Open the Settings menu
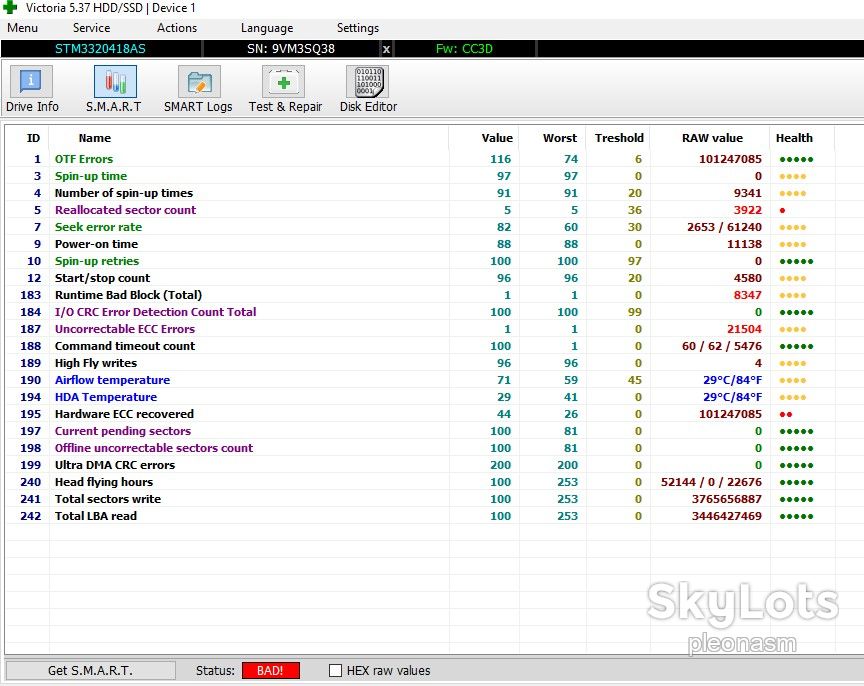The width and height of the screenshot is (864, 686). 358,28
